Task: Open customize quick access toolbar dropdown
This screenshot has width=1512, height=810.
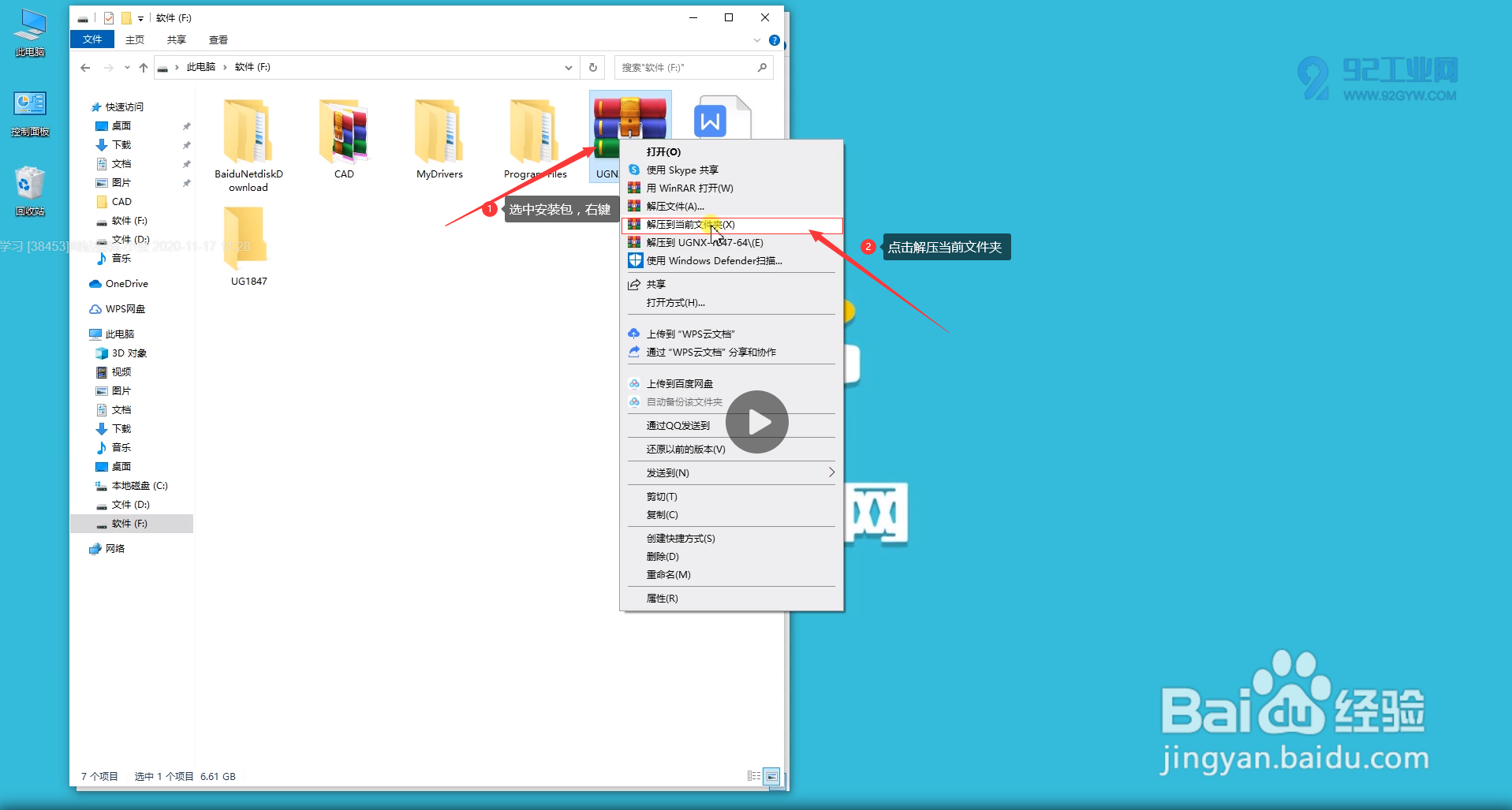Action: (140, 18)
